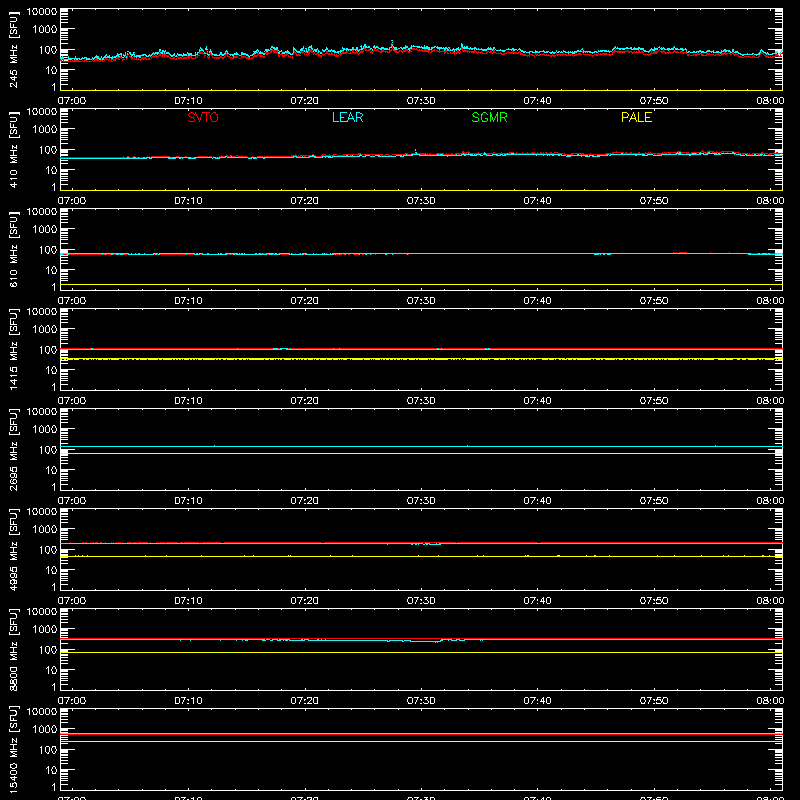Click the red SVTO legend label
Viewport: 800px width, 800px height.
point(203,117)
